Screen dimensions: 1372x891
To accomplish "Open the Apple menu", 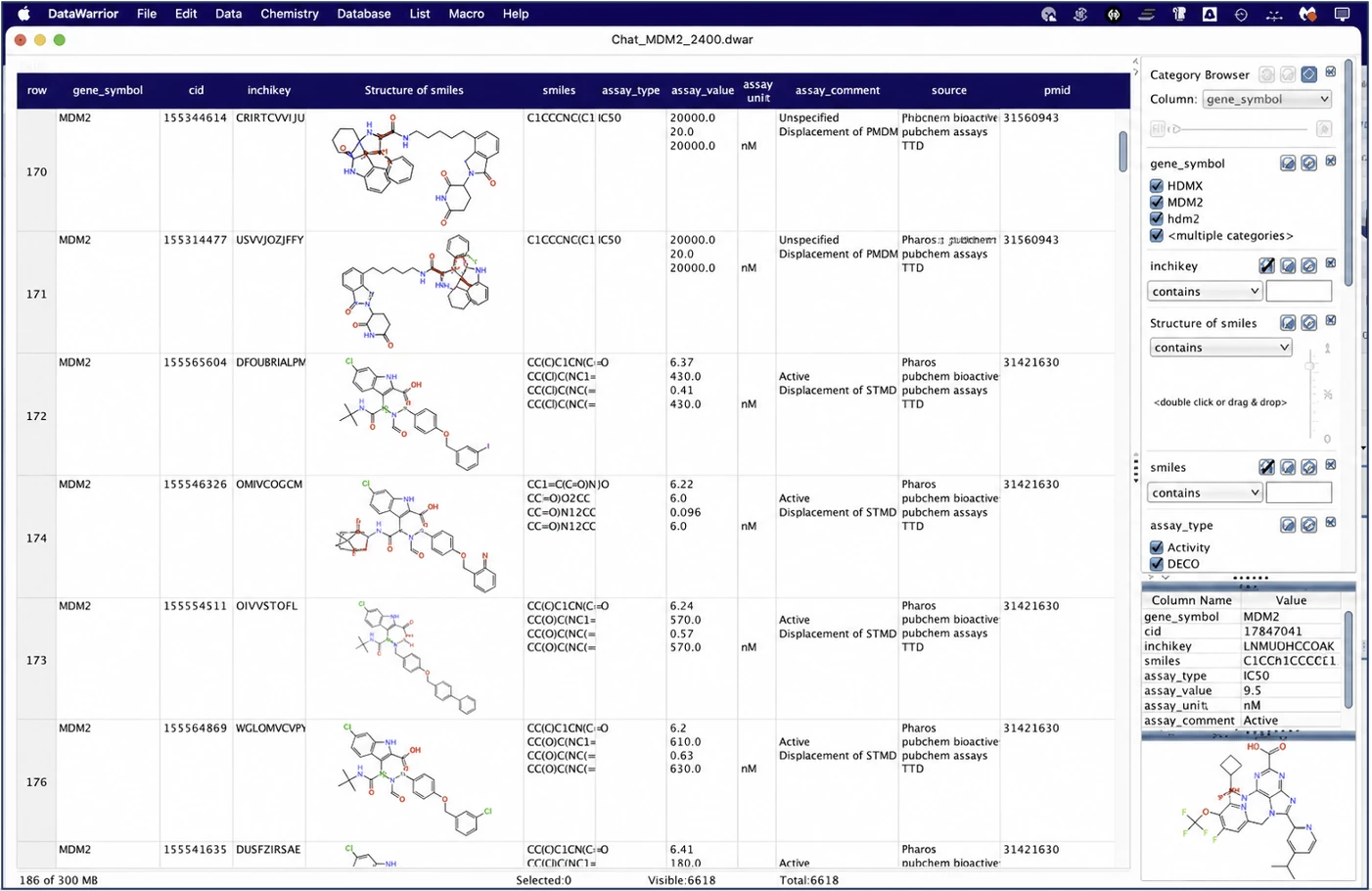I will tap(23, 14).
